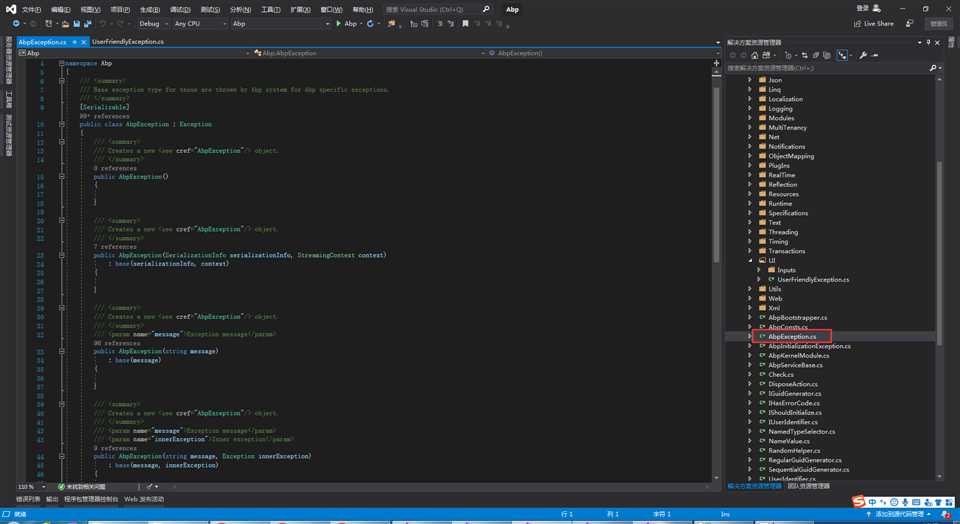Viewport: 960px width, 524px height.
Task: Click Solution Explorer collapse all icon
Action: click(x=816, y=55)
